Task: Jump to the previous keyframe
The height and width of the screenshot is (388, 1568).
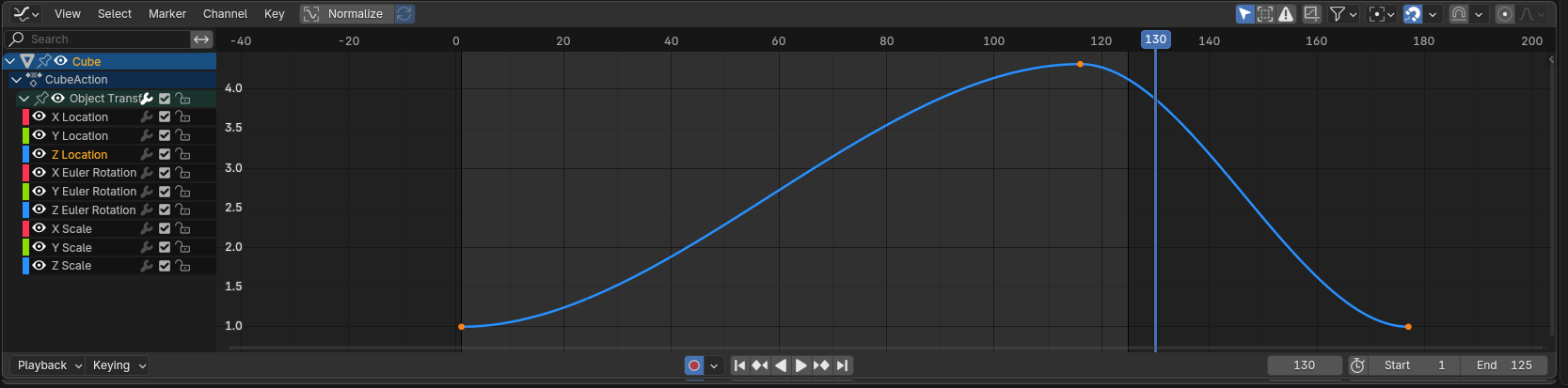Action: click(760, 365)
